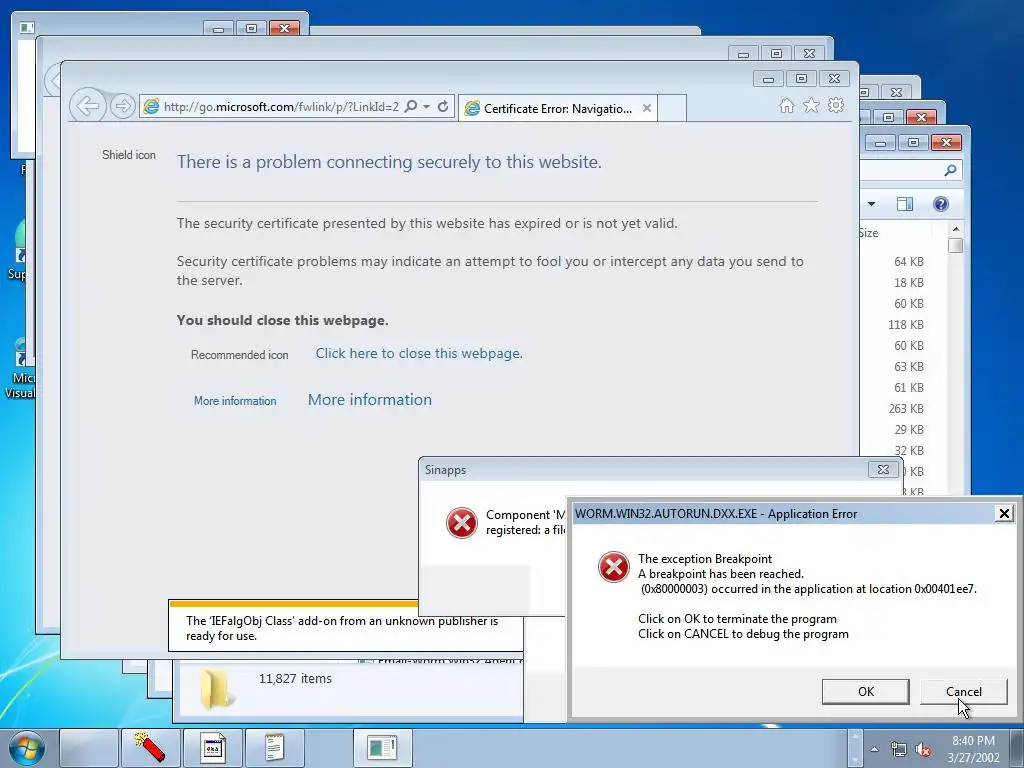
Task: Click the Application Error red X icon
Action: pos(614,567)
